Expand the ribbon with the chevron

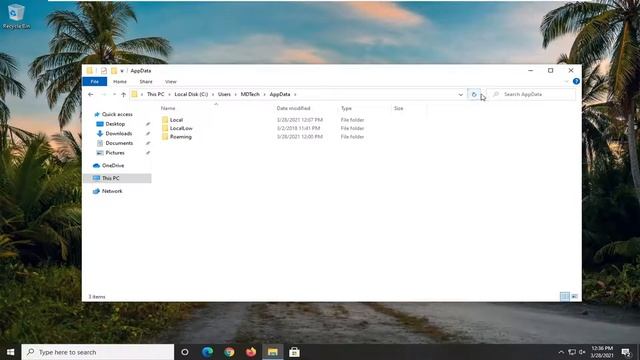[x=567, y=82]
